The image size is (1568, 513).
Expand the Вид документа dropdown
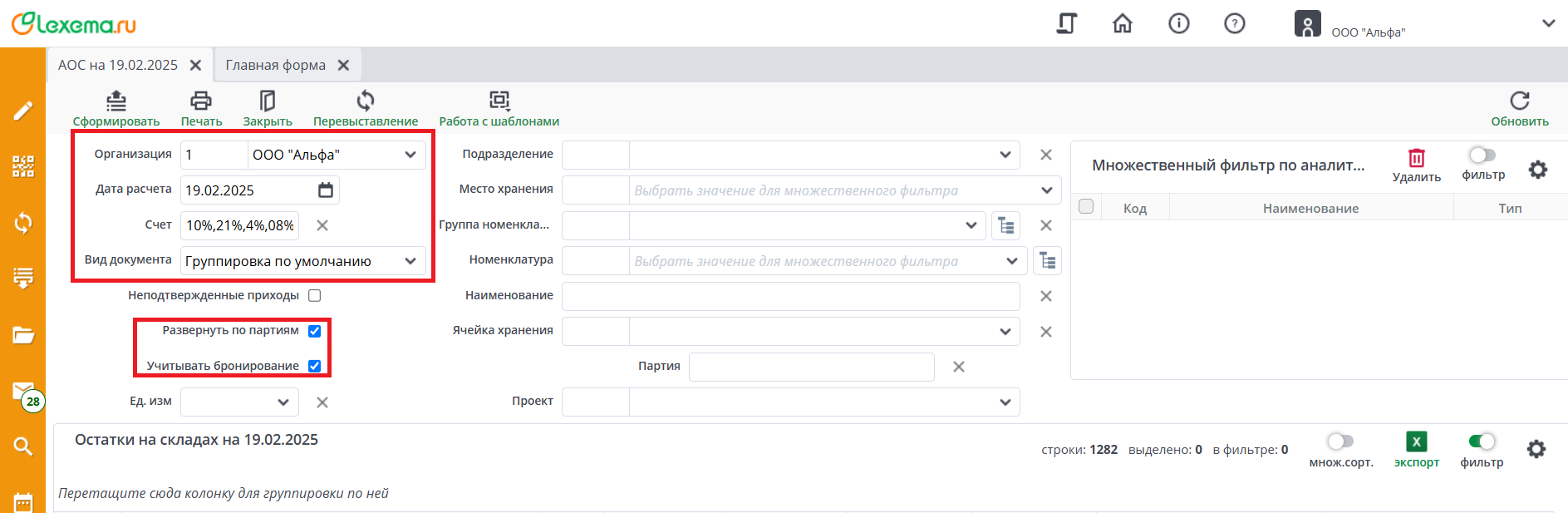410,261
